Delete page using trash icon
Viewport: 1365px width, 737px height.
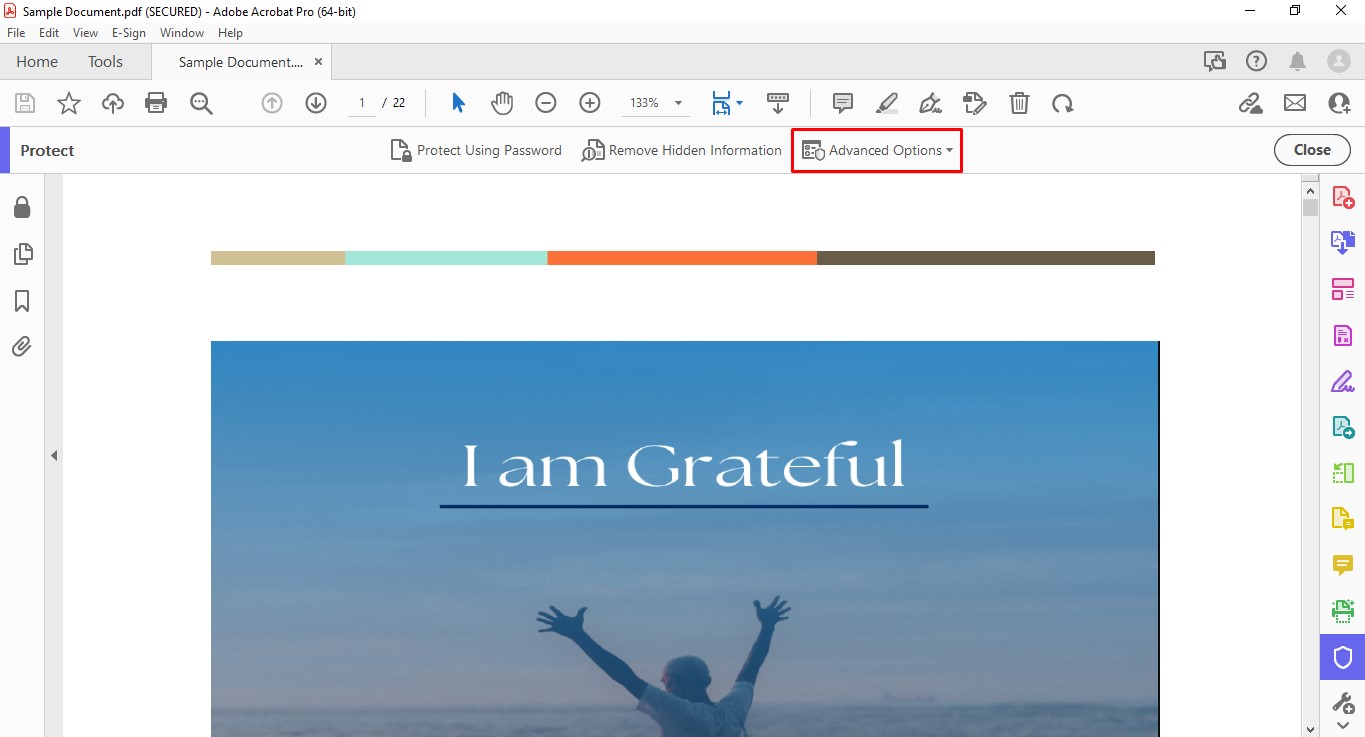click(x=1019, y=103)
